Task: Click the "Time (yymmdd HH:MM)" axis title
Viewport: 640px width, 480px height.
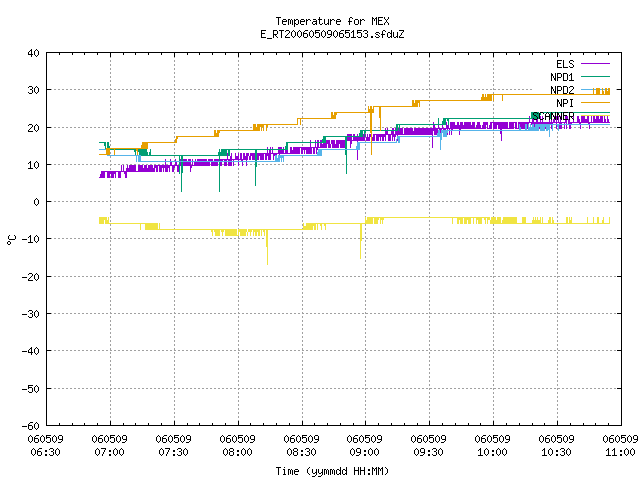Action: 332,471
